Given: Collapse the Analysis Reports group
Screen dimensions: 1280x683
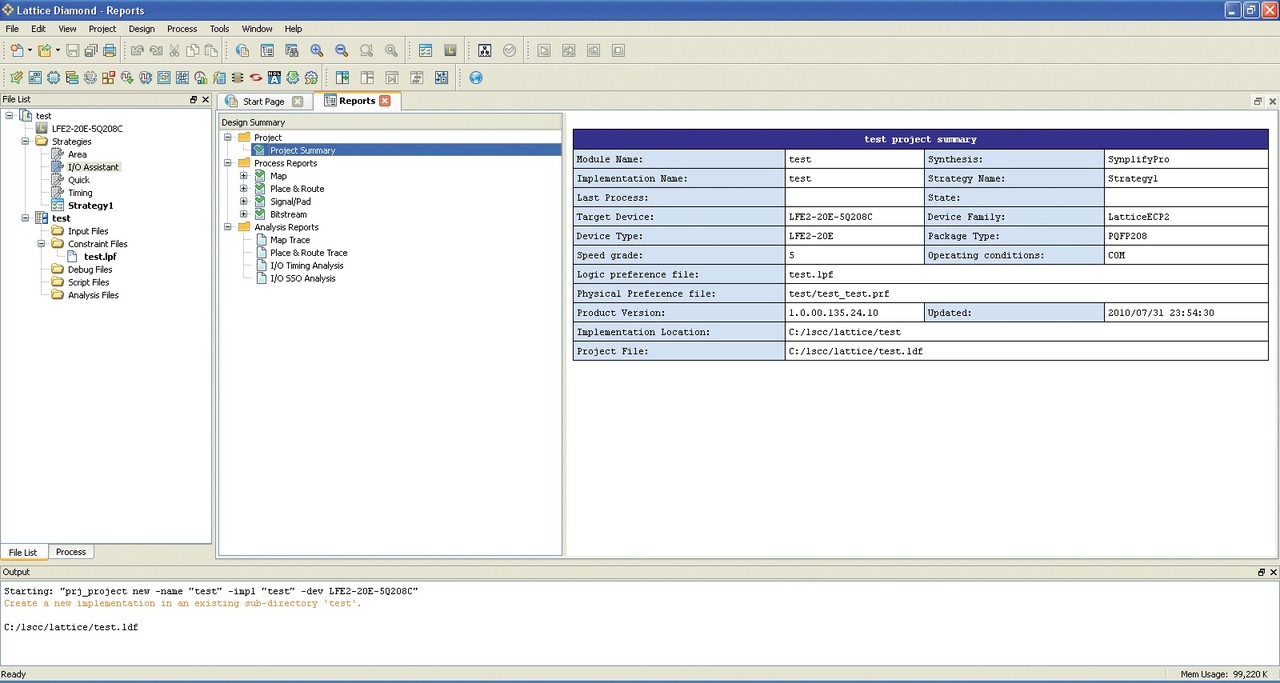Looking at the screenshot, I should coord(228,227).
